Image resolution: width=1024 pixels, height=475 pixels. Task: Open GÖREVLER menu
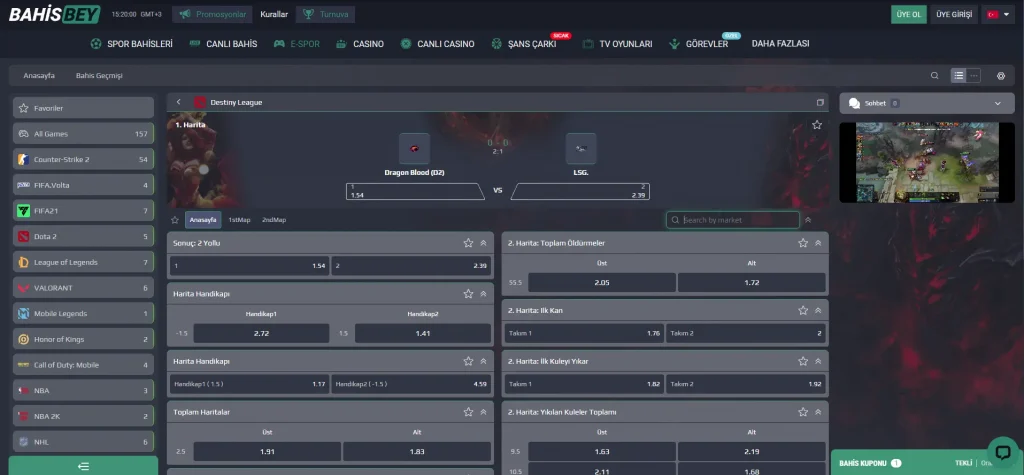point(699,44)
